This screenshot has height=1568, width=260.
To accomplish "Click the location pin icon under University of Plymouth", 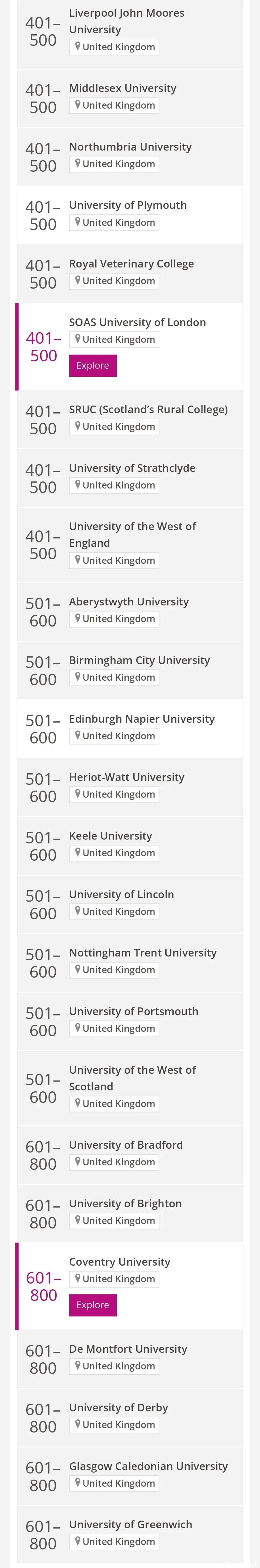I will coord(78,222).
